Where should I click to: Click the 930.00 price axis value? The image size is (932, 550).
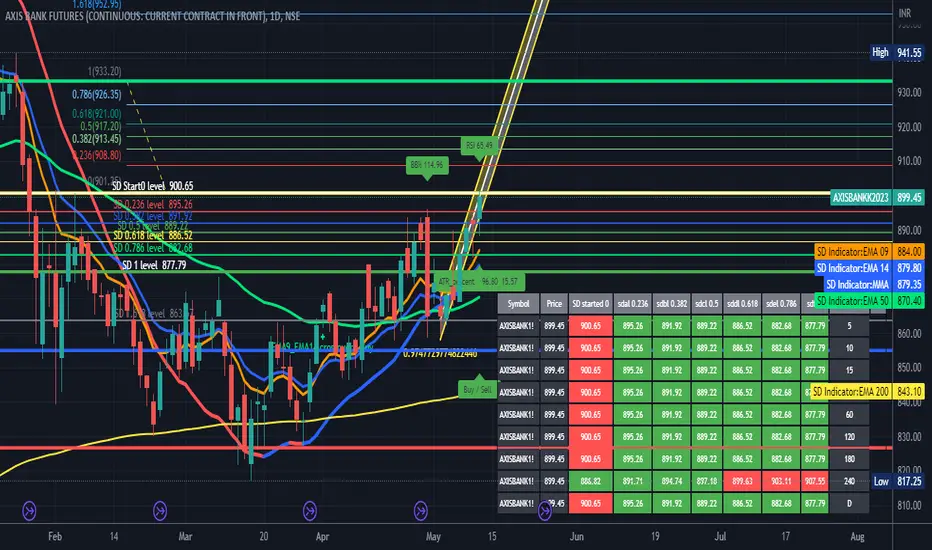click(x=909, y=93)
